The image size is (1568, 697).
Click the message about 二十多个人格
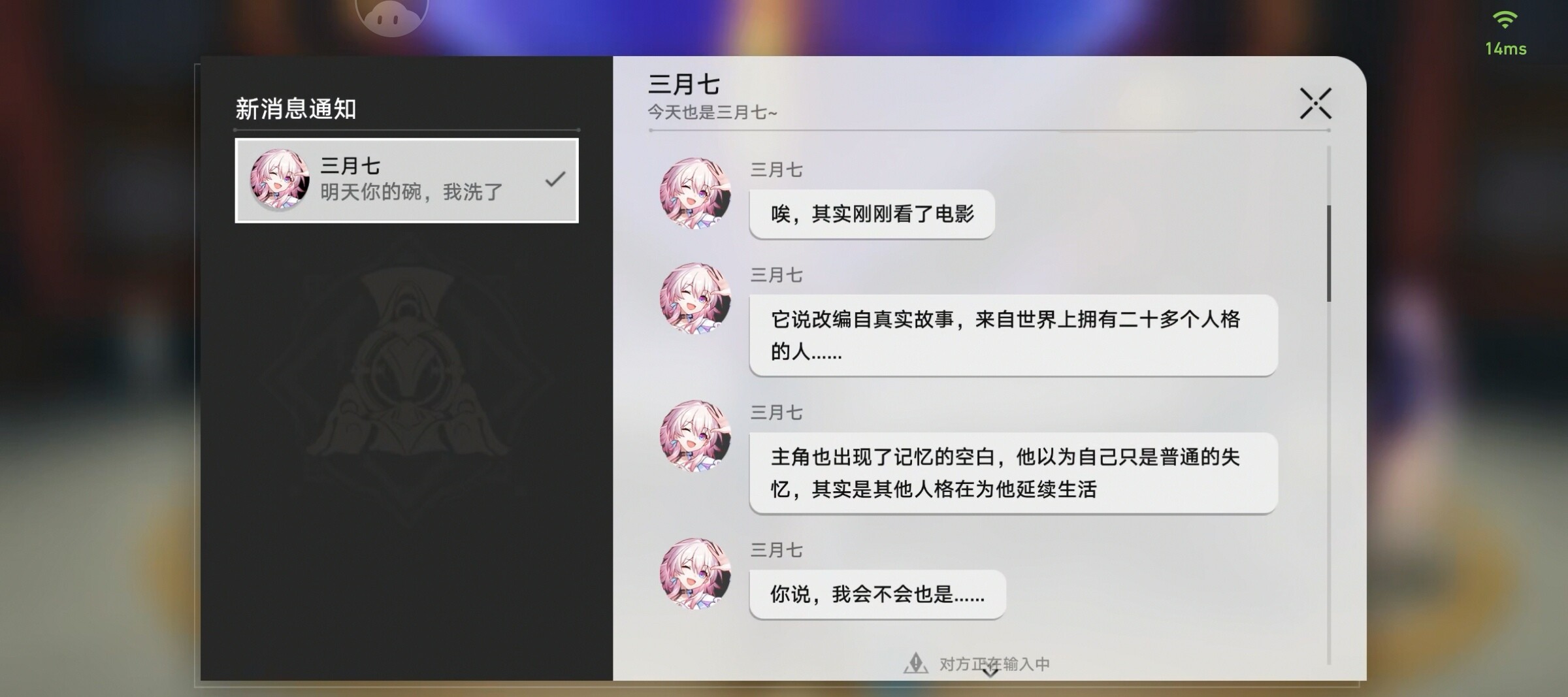(1013, 336)
